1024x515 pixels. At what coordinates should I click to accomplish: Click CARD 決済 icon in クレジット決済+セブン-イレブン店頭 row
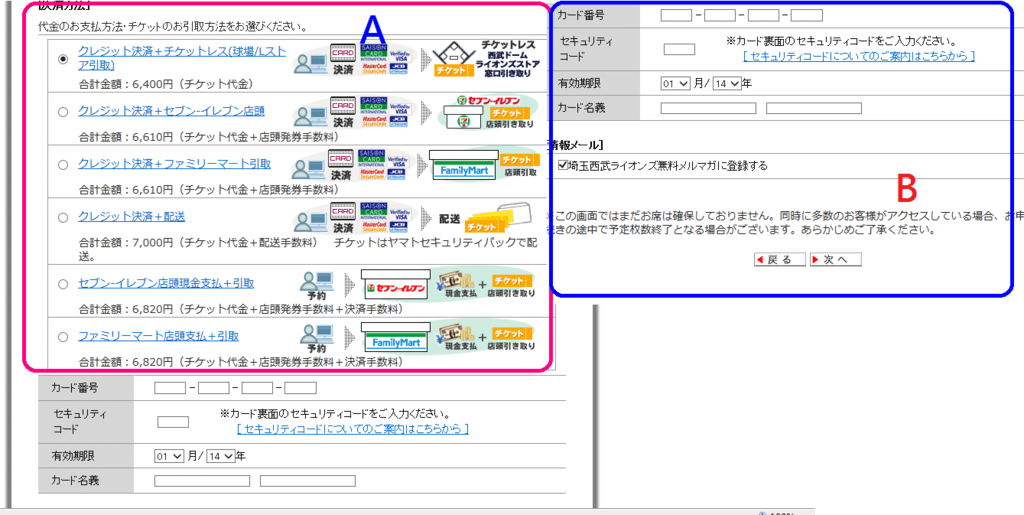[343, 112]
